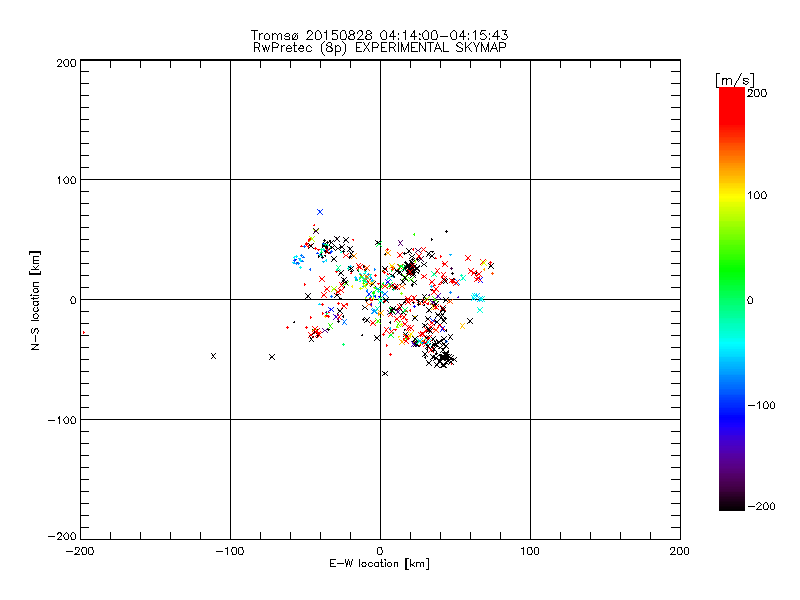
Task: Click the 'RwPretec (8p) EXPERIMENTAL SKYMAP' subtitle
Action: pyautogui.click(x=380, y=48)
